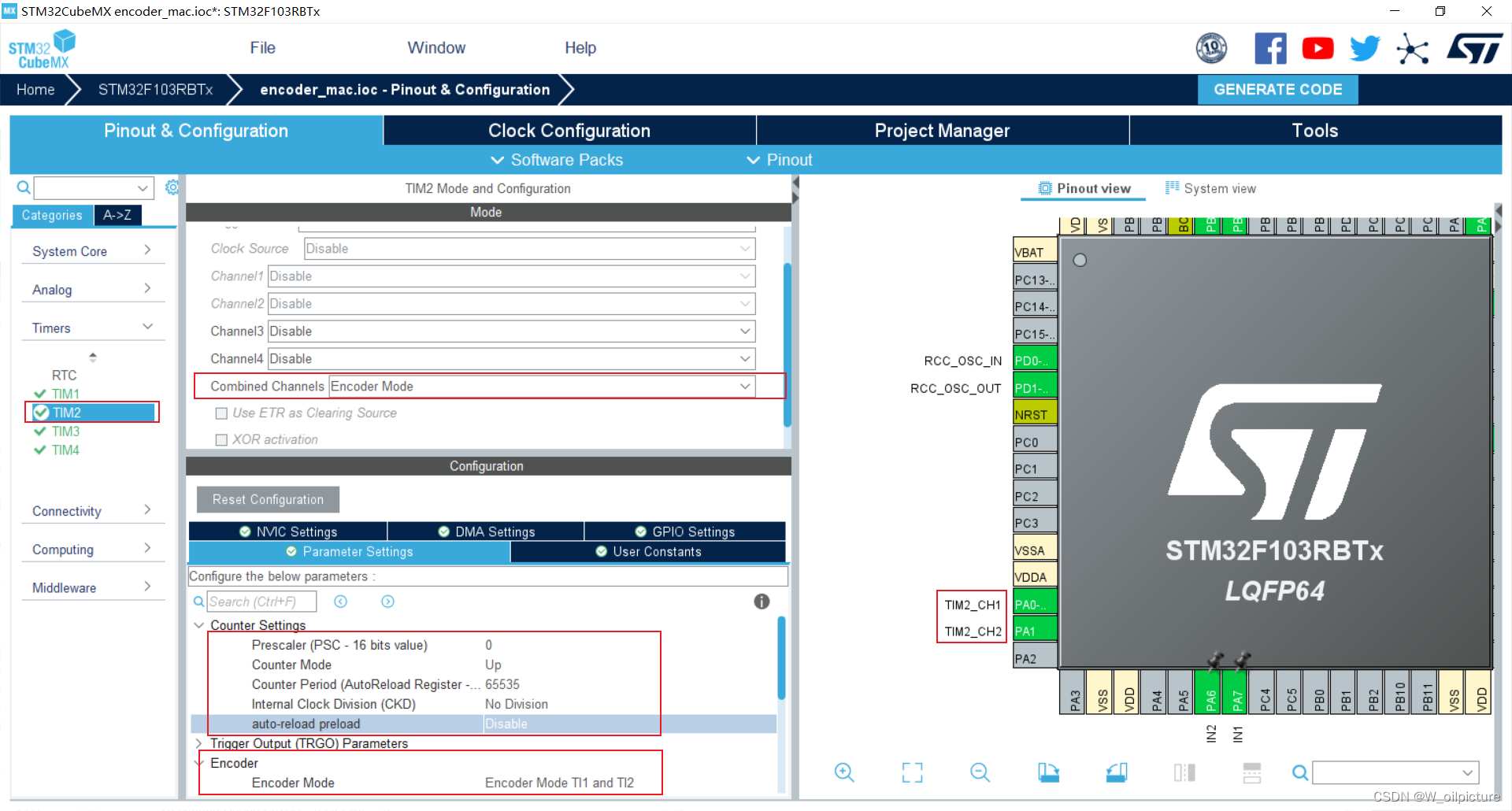Show parameter info icon
This screenshot has height=811, width=1512.
[x=762, y=602]
